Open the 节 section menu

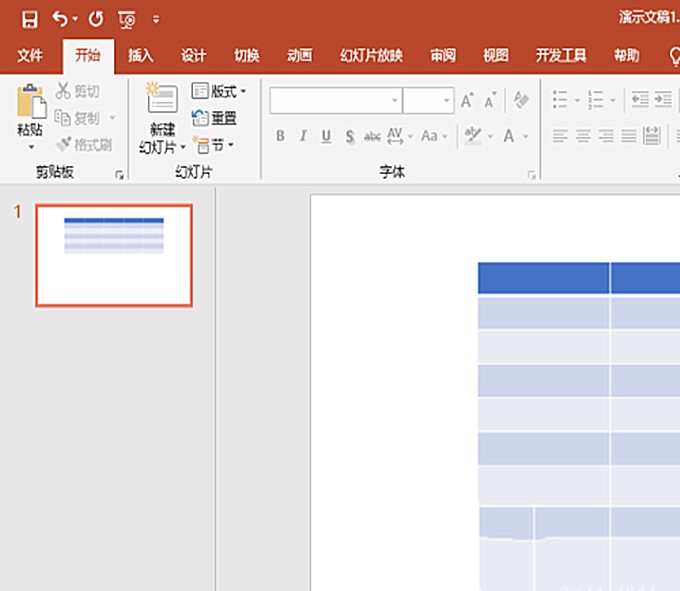pos(214,145)
